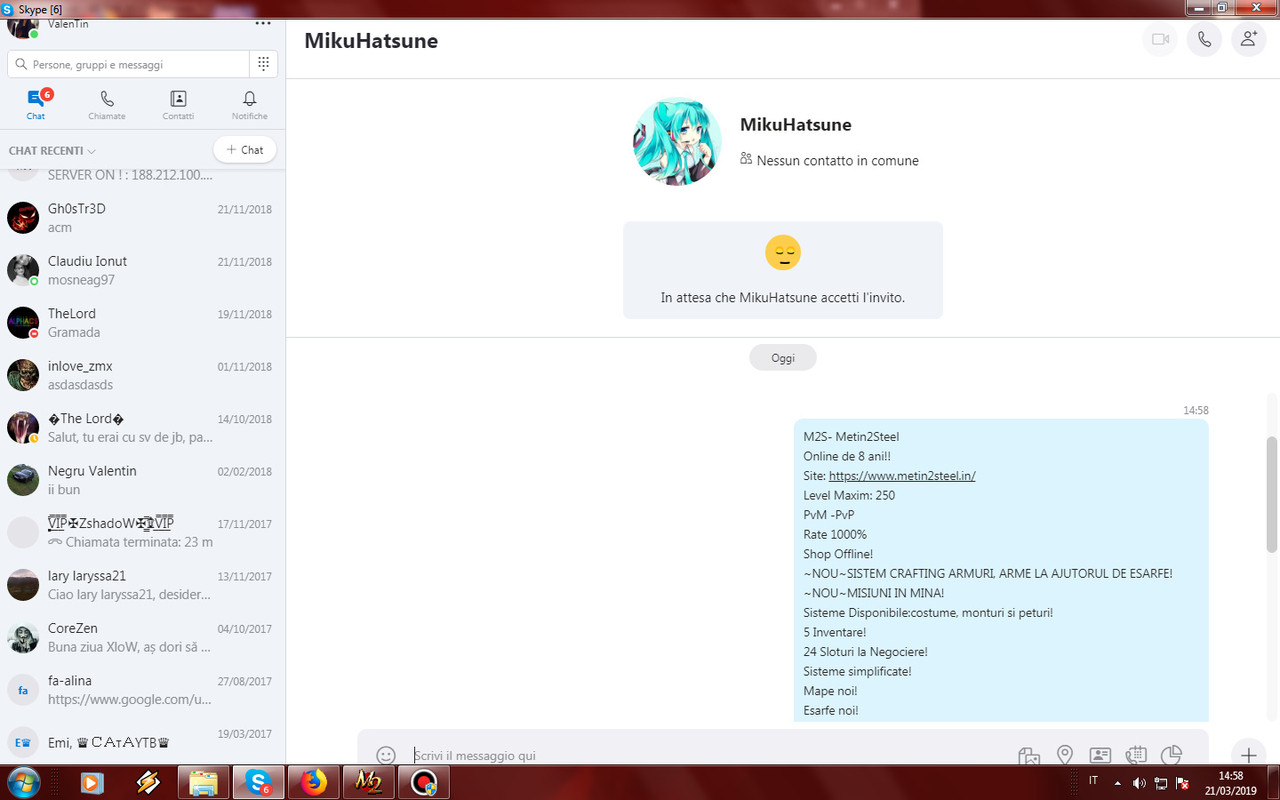
Task: Click the action center flag tray icon
Action: 1183,782
